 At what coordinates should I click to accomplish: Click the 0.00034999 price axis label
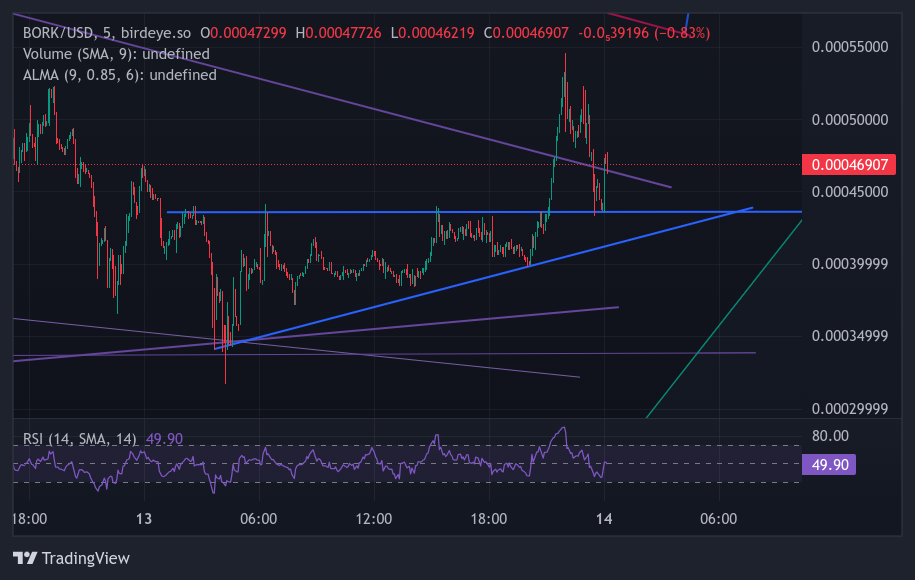point(850,336)
